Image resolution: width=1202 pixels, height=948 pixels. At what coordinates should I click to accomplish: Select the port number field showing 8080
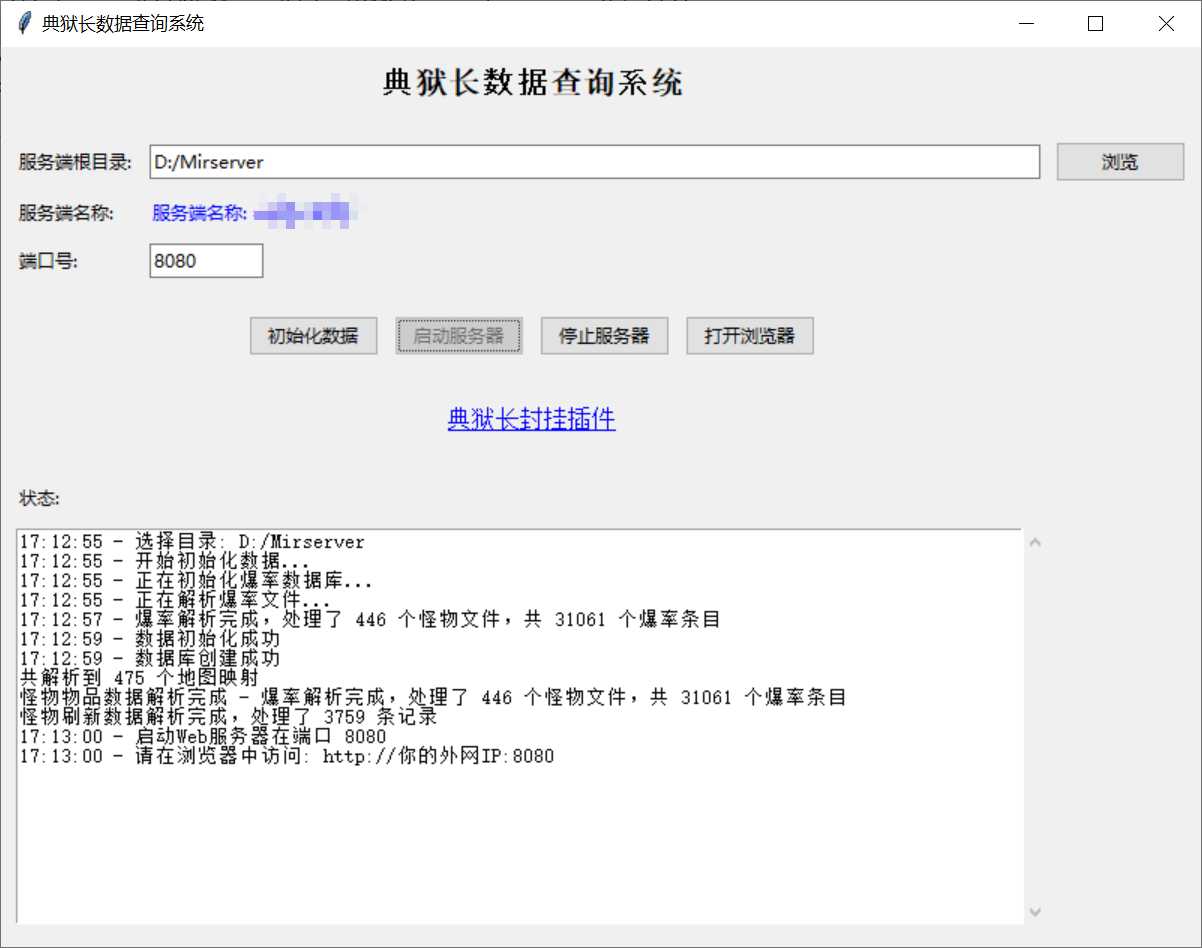point(205,260)
